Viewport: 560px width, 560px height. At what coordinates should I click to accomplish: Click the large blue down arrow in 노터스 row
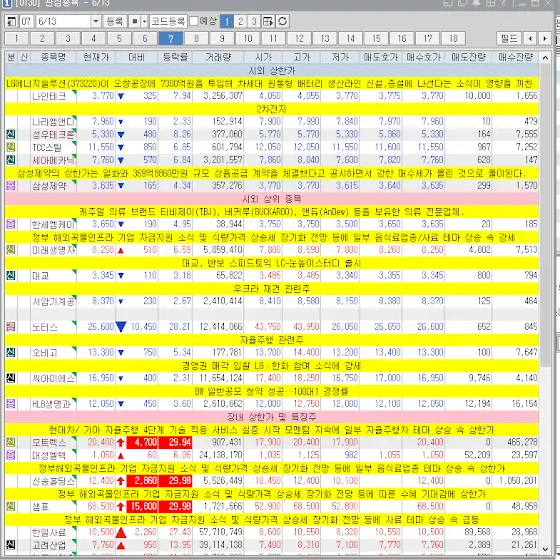coord(121,327)
